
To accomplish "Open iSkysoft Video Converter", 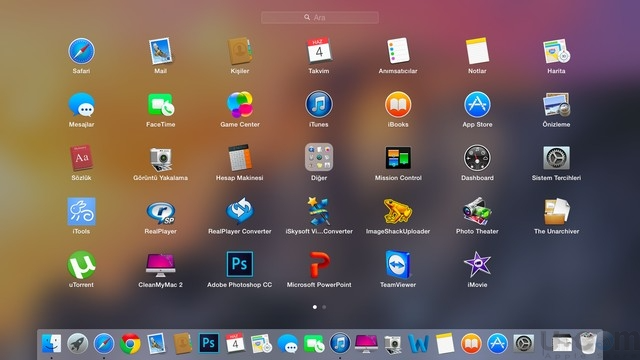I will click(x=319, y=211).
